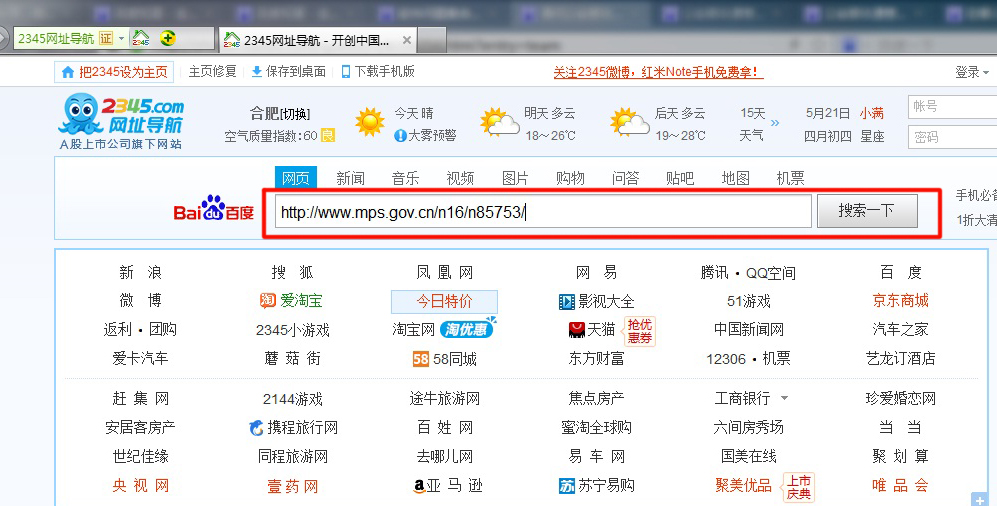Screen dimensions: 997x506
Task: Click the Baidu search text box
Action: coord(543,211)
